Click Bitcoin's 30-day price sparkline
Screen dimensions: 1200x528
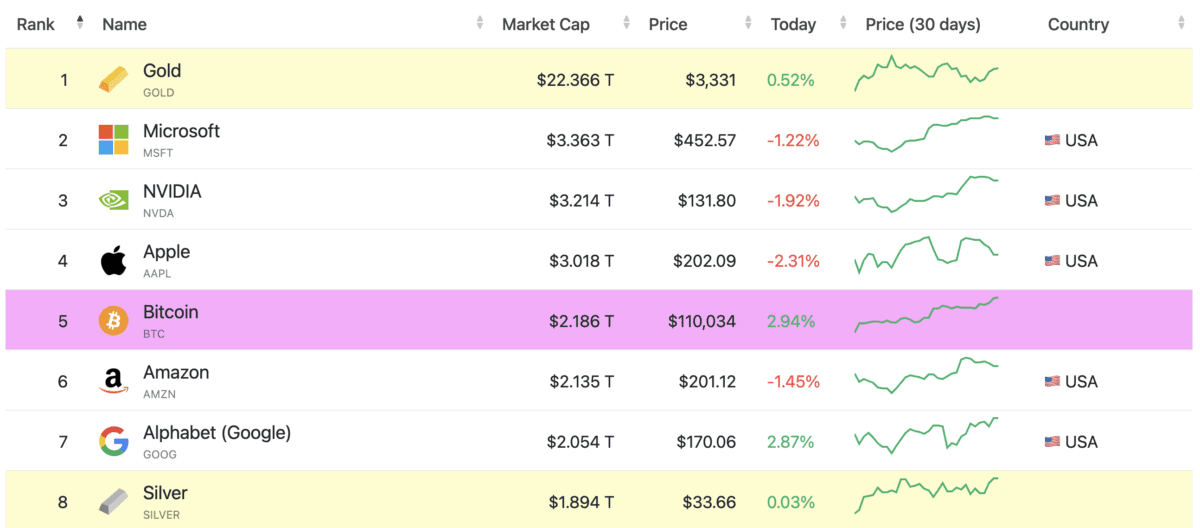926,314
